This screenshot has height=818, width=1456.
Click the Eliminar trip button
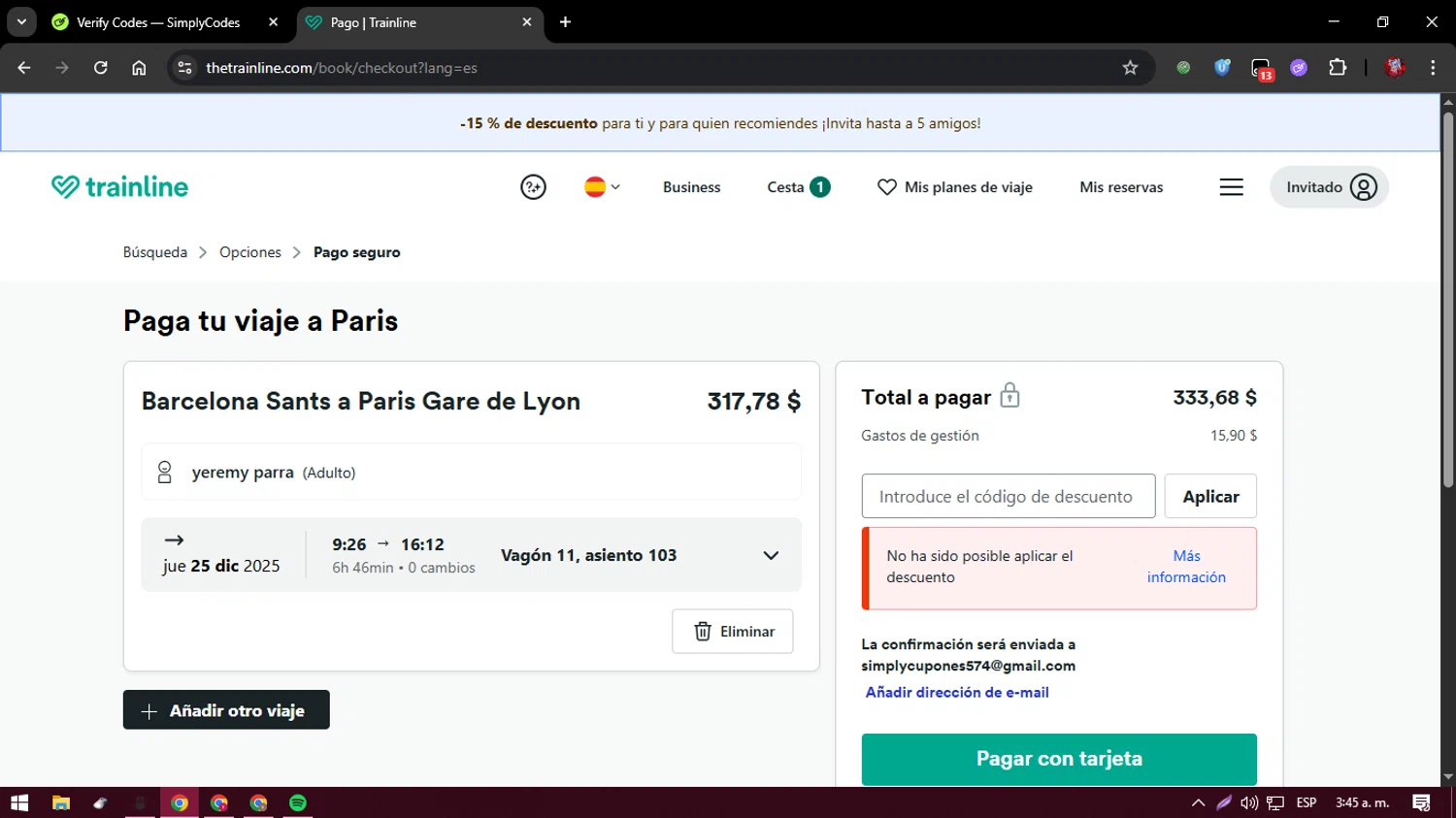(733, 632)
